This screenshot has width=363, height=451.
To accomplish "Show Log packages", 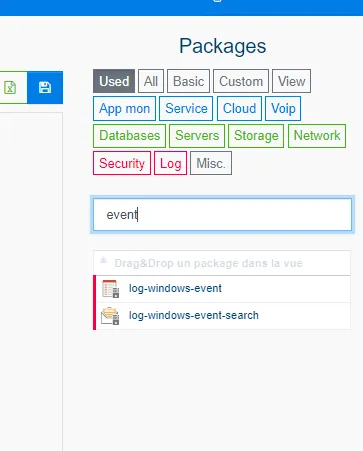I will (171, 163).
